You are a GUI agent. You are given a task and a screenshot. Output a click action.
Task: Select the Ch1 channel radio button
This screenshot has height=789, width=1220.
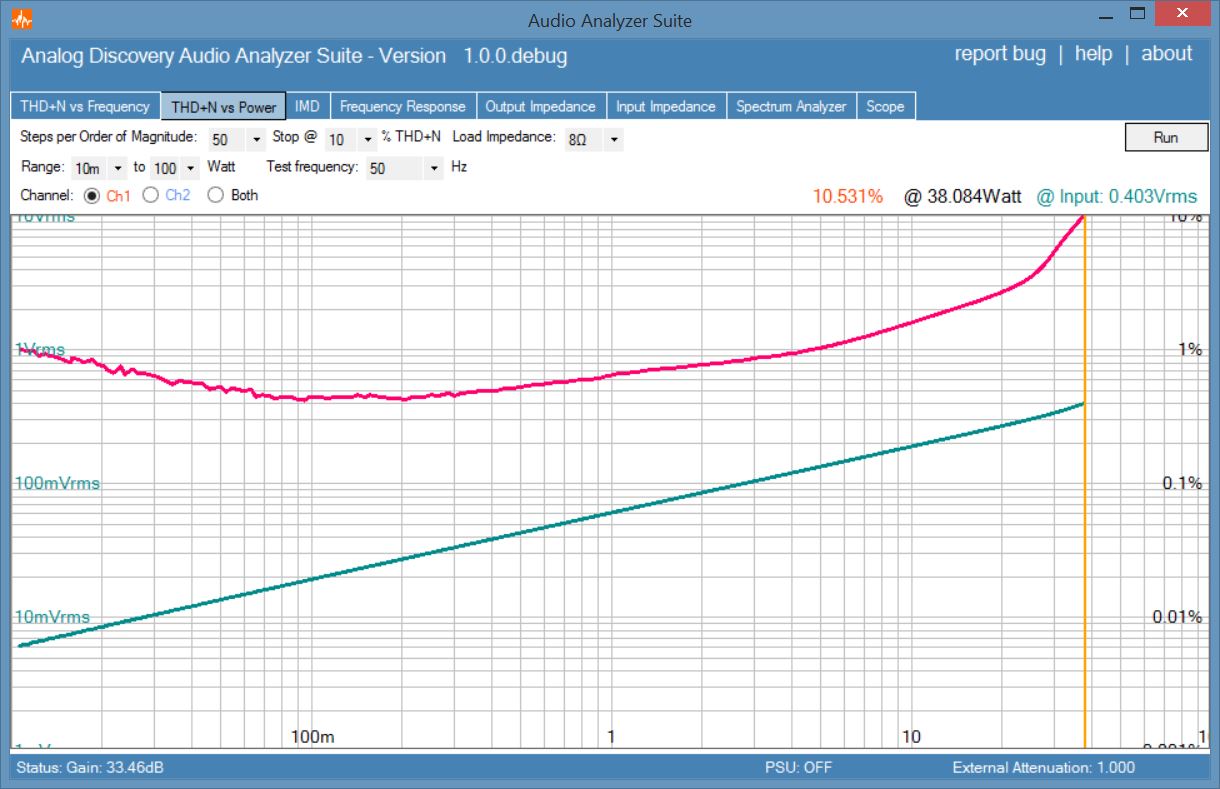(93, 196)
